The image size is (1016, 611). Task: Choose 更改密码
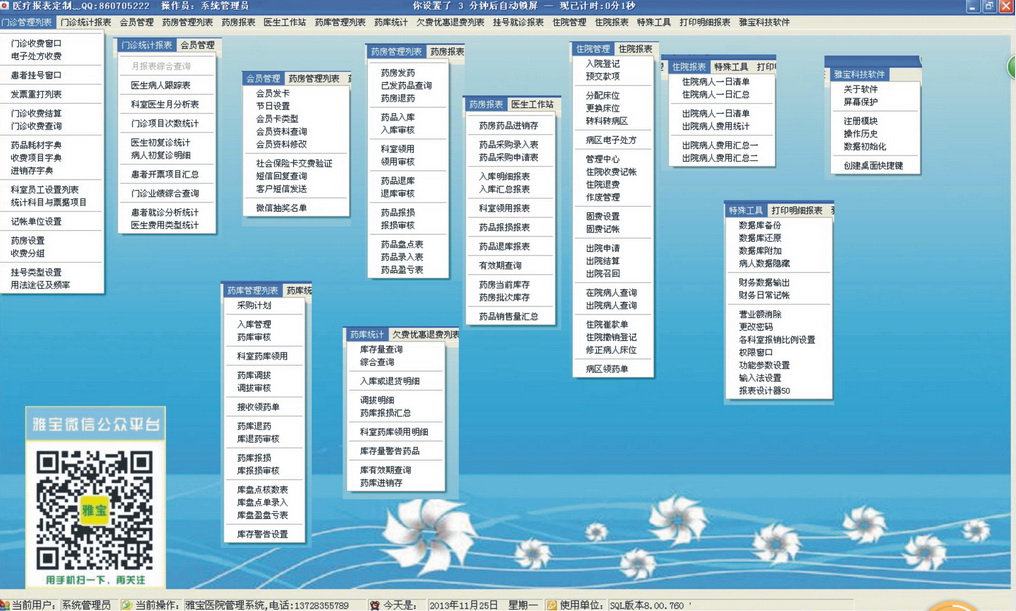tap(756, 327)
